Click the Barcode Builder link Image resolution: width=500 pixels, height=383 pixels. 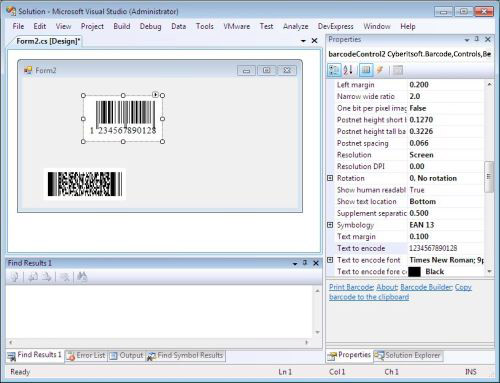[x=426, y=287]
